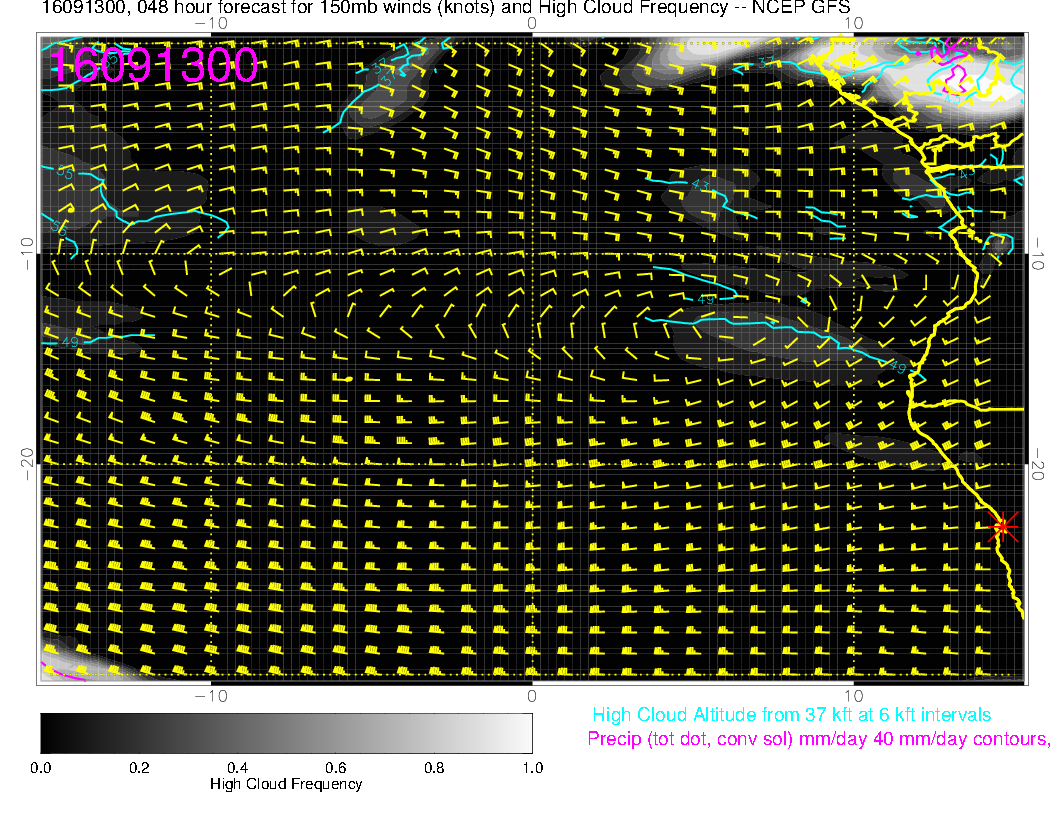Click the 0.6 tick label under colorbar
1056x816 pixels.
coord(335,767)
